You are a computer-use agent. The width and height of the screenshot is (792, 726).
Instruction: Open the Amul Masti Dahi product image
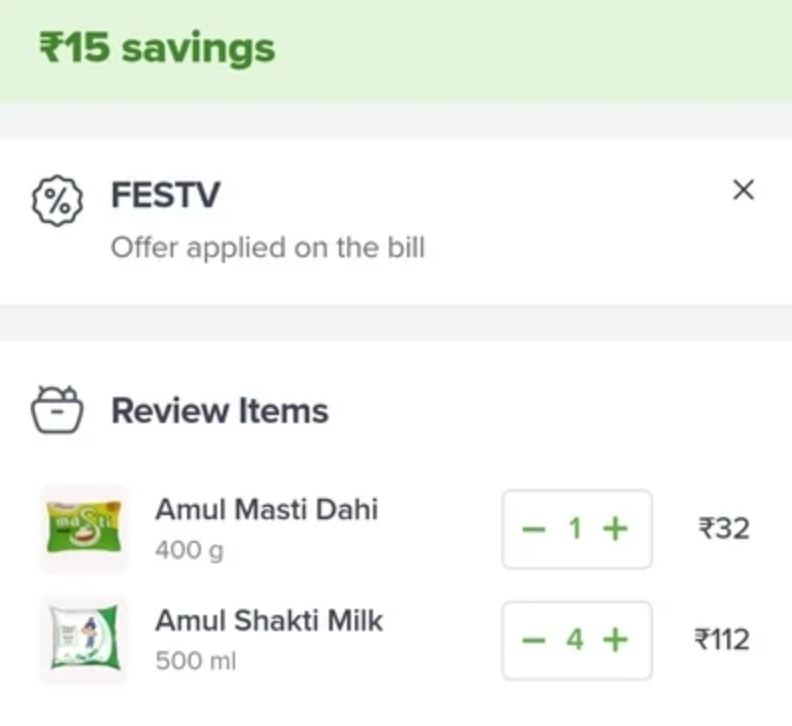(x=84, y=529)
